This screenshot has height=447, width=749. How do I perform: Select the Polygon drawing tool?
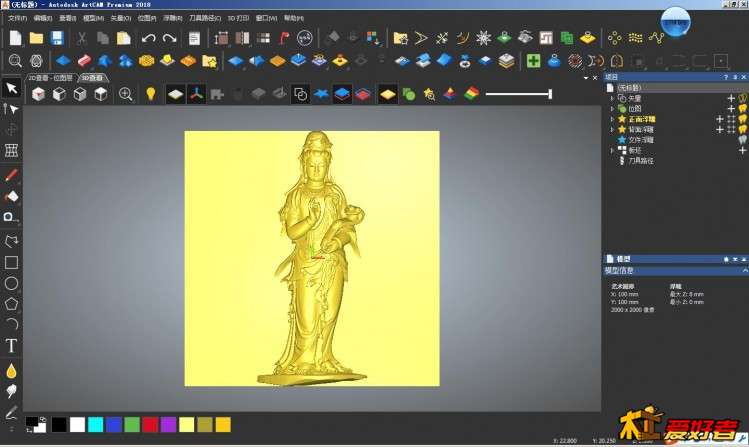pos(11,304)
